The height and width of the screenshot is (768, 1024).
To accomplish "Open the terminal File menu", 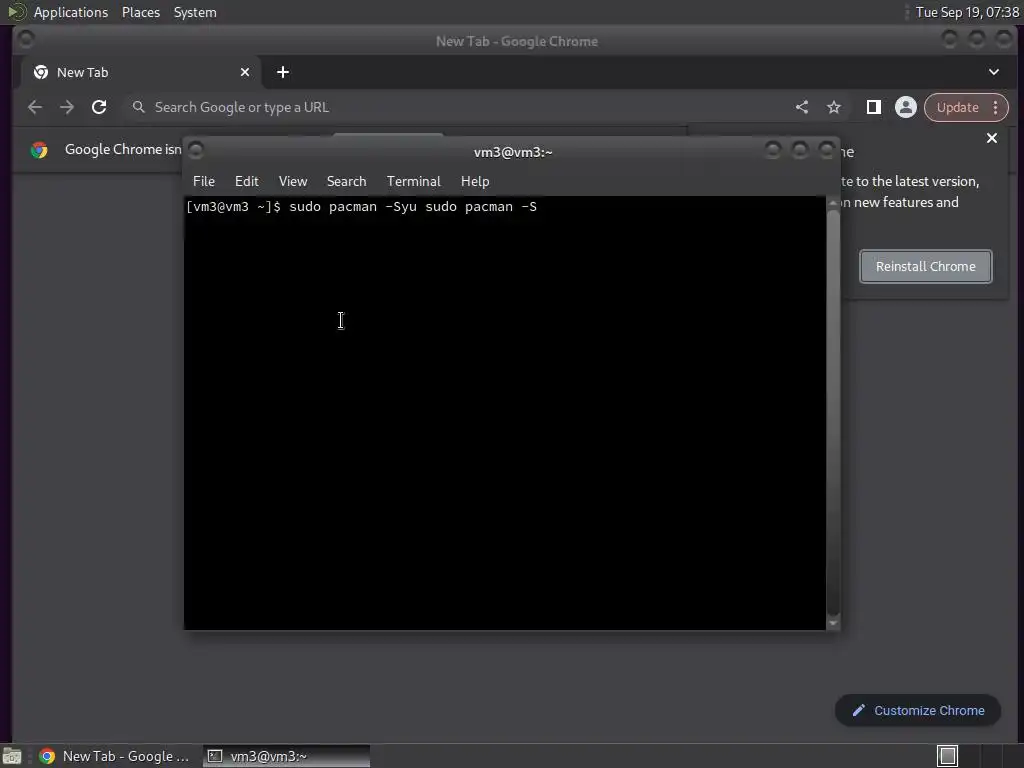I will (x=204, y=181).
